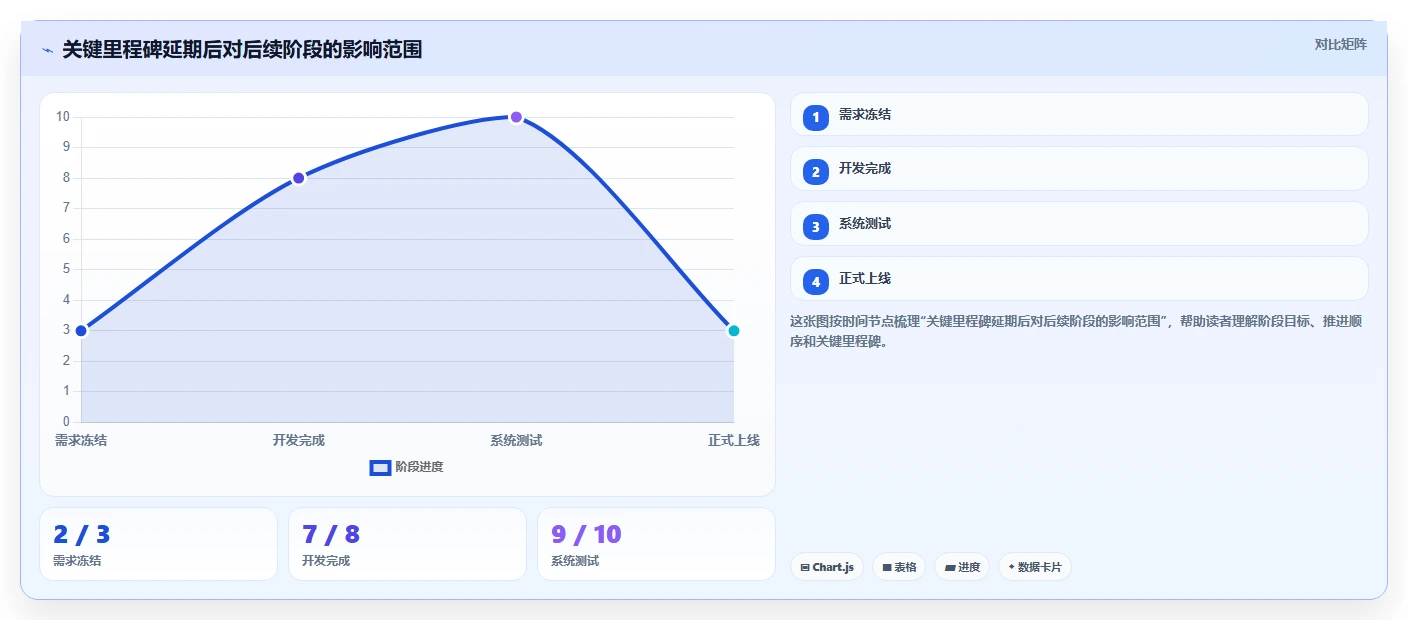Click the number 4 badge icon

point(816,282)
